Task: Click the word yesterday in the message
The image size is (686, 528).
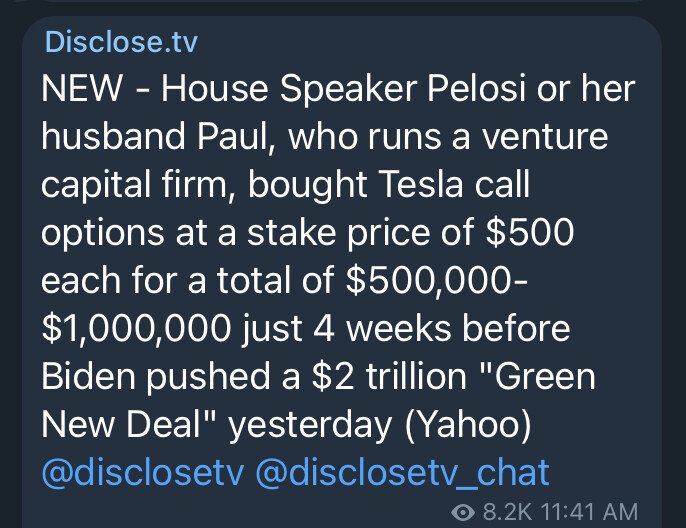Action: [311, 426]
